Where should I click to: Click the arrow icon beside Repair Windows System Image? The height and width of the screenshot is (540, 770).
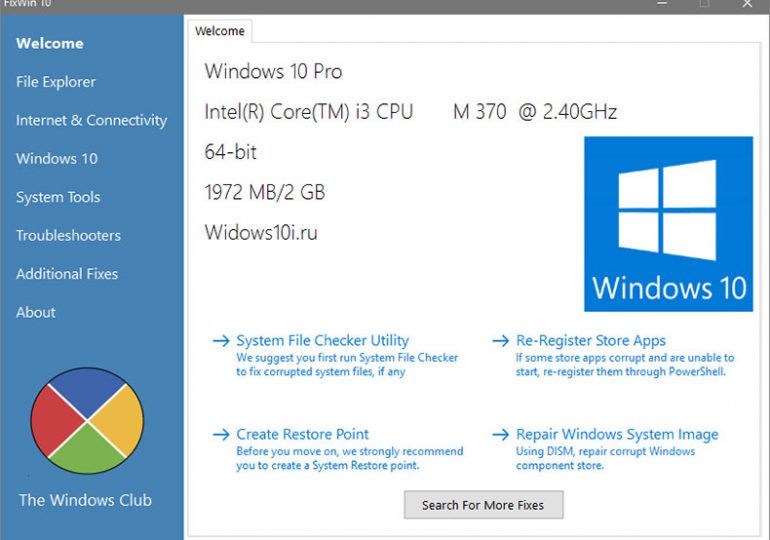500,435
